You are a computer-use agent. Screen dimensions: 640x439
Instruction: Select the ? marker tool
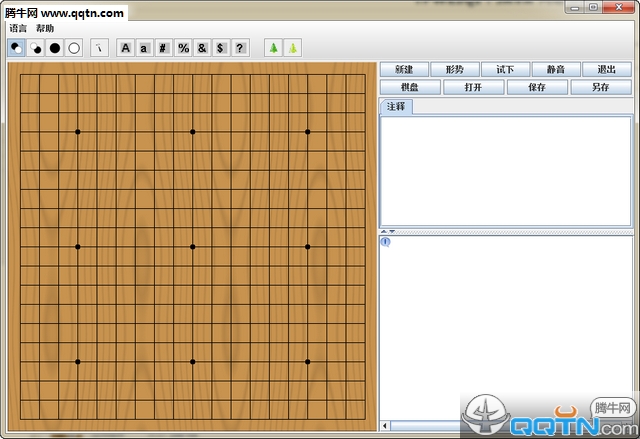click(x=240, y=48)
